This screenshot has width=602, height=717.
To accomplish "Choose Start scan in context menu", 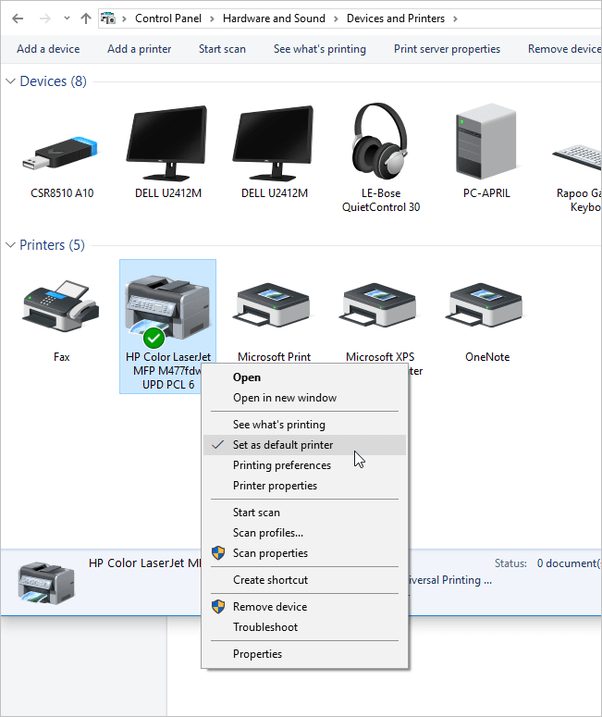I will coord(304,513).
